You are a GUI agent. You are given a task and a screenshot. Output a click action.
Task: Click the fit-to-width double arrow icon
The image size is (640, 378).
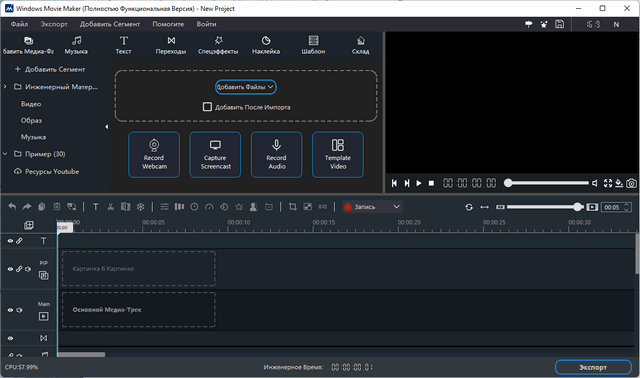pyautogui.click(x=484, y=207)
